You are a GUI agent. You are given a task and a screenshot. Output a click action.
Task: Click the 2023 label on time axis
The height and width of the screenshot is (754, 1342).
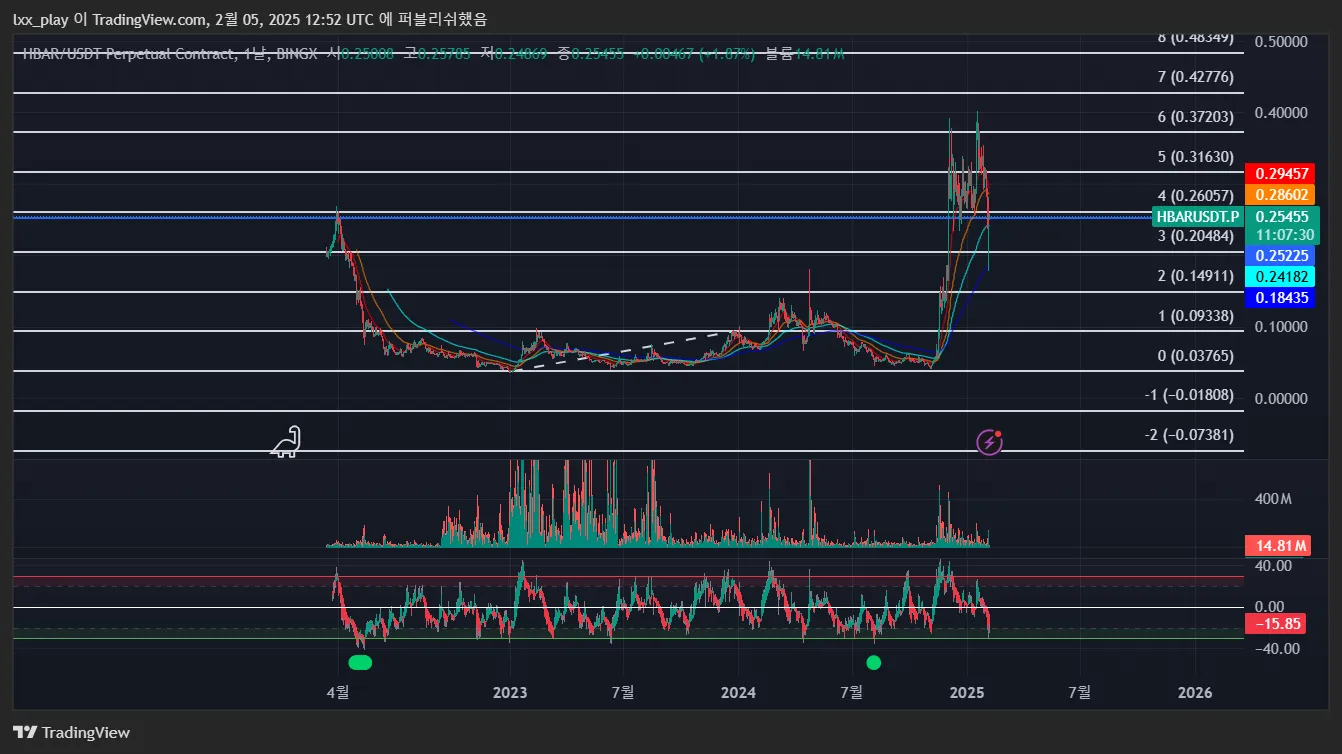pos(510,692)
